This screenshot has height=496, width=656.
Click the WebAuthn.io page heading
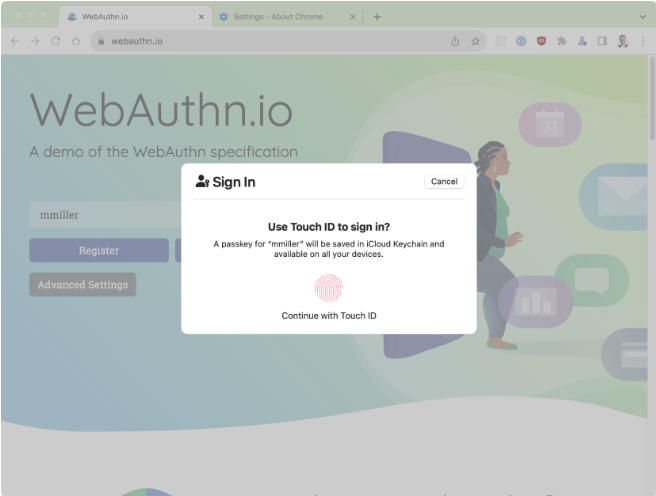point(161,111)
